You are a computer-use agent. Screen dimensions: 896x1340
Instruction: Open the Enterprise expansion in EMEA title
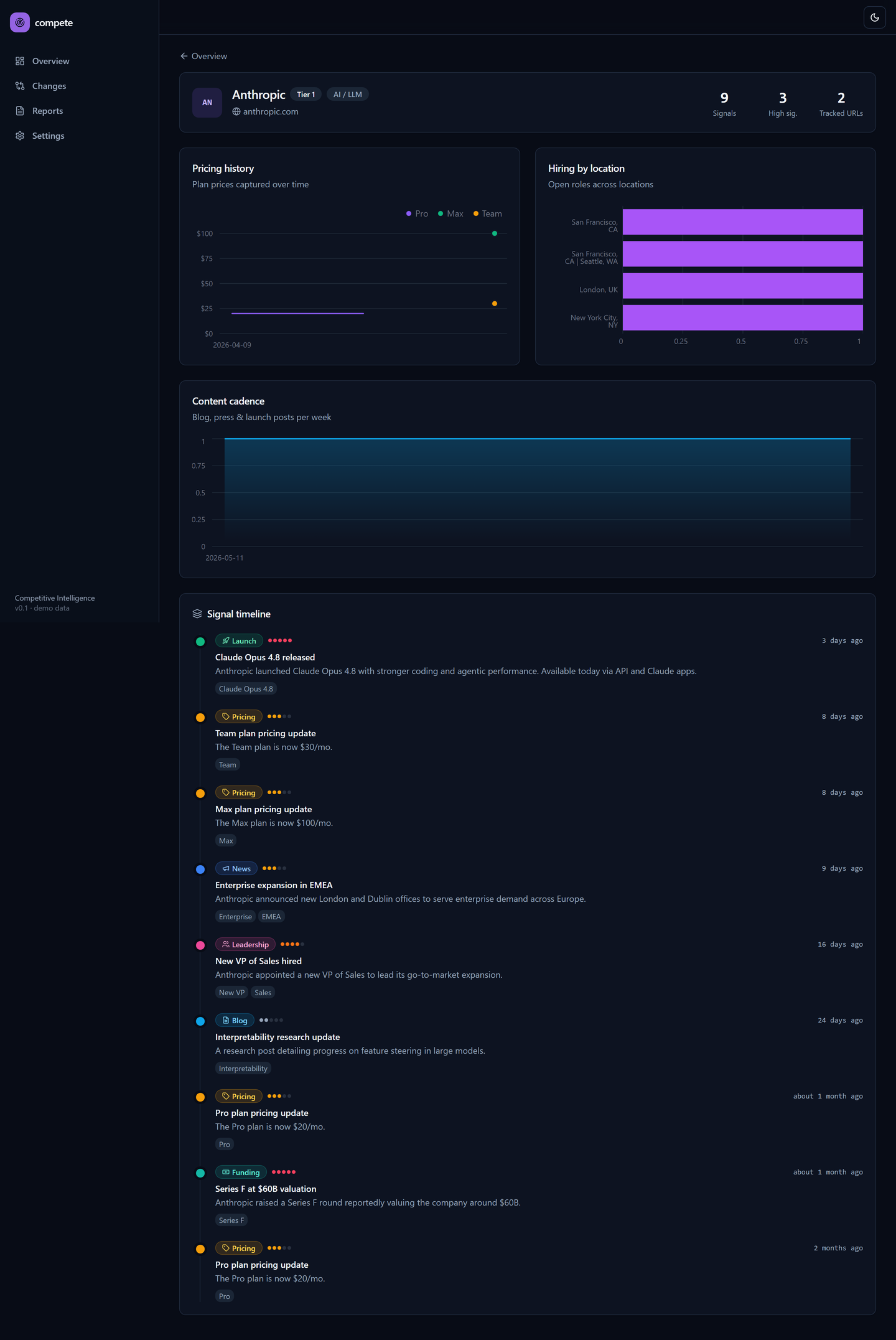tap(274, 885)
